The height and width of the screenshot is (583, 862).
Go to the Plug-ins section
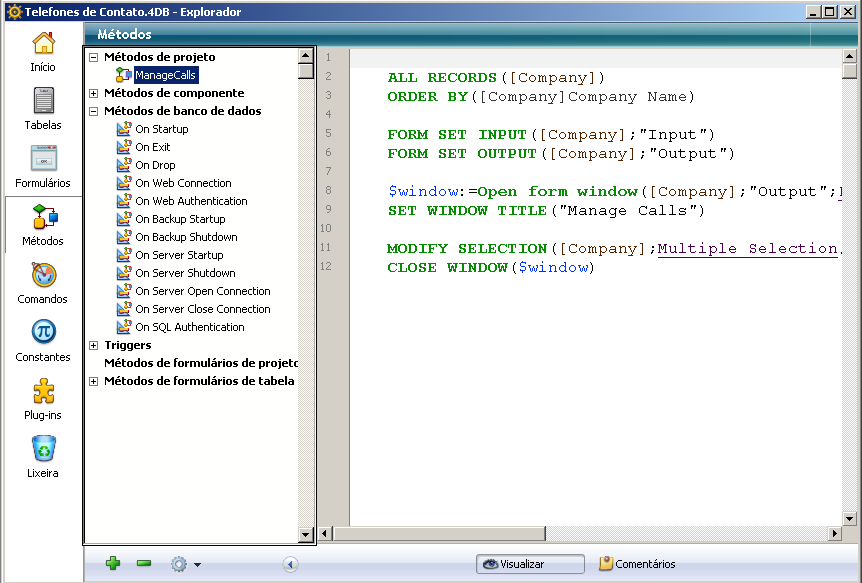(x=43, y=399)
